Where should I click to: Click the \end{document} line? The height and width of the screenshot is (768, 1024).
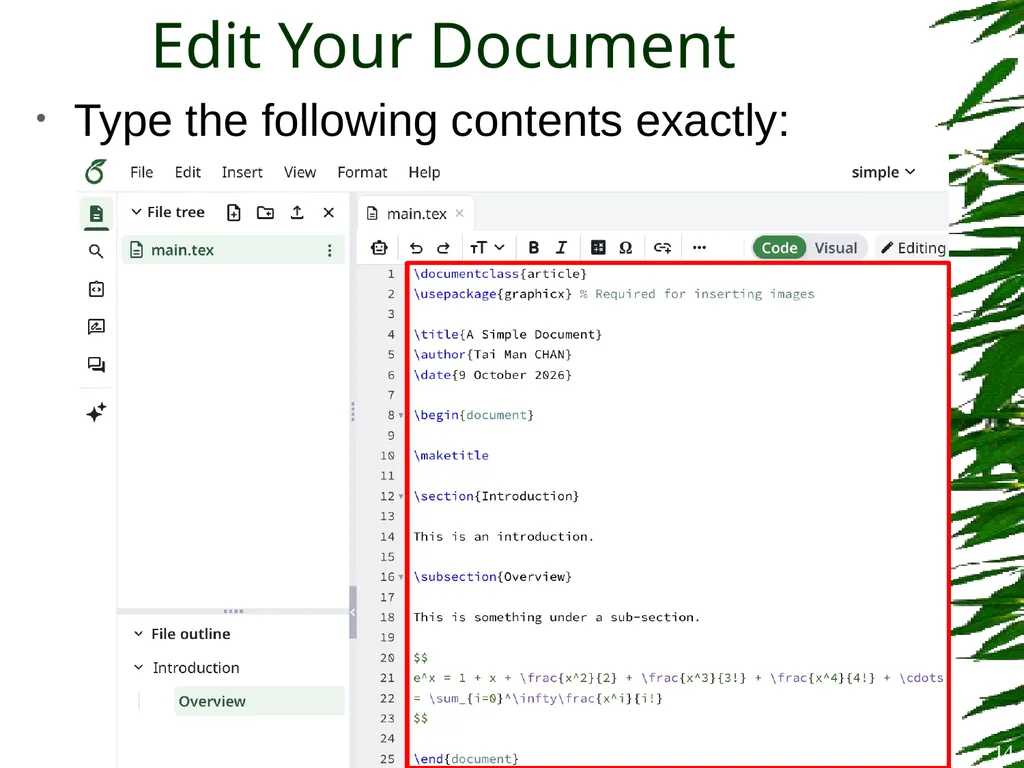pos(466,759)
